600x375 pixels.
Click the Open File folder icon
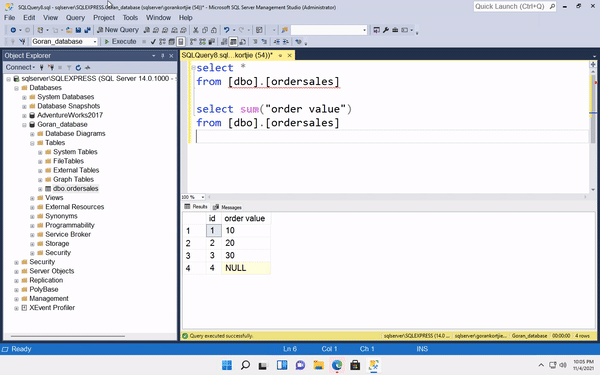click(69, 30)
